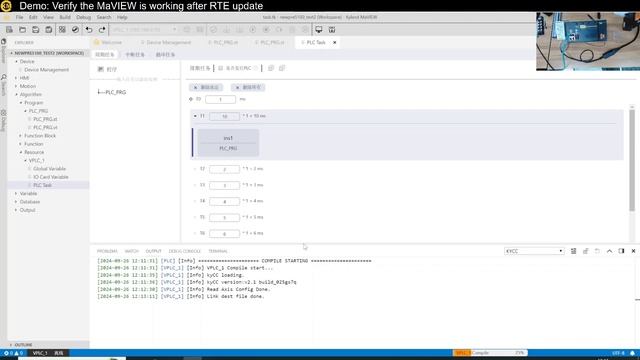
Task: Click the toolbar icon right of monitor icon
Action: tap(332, 30)
